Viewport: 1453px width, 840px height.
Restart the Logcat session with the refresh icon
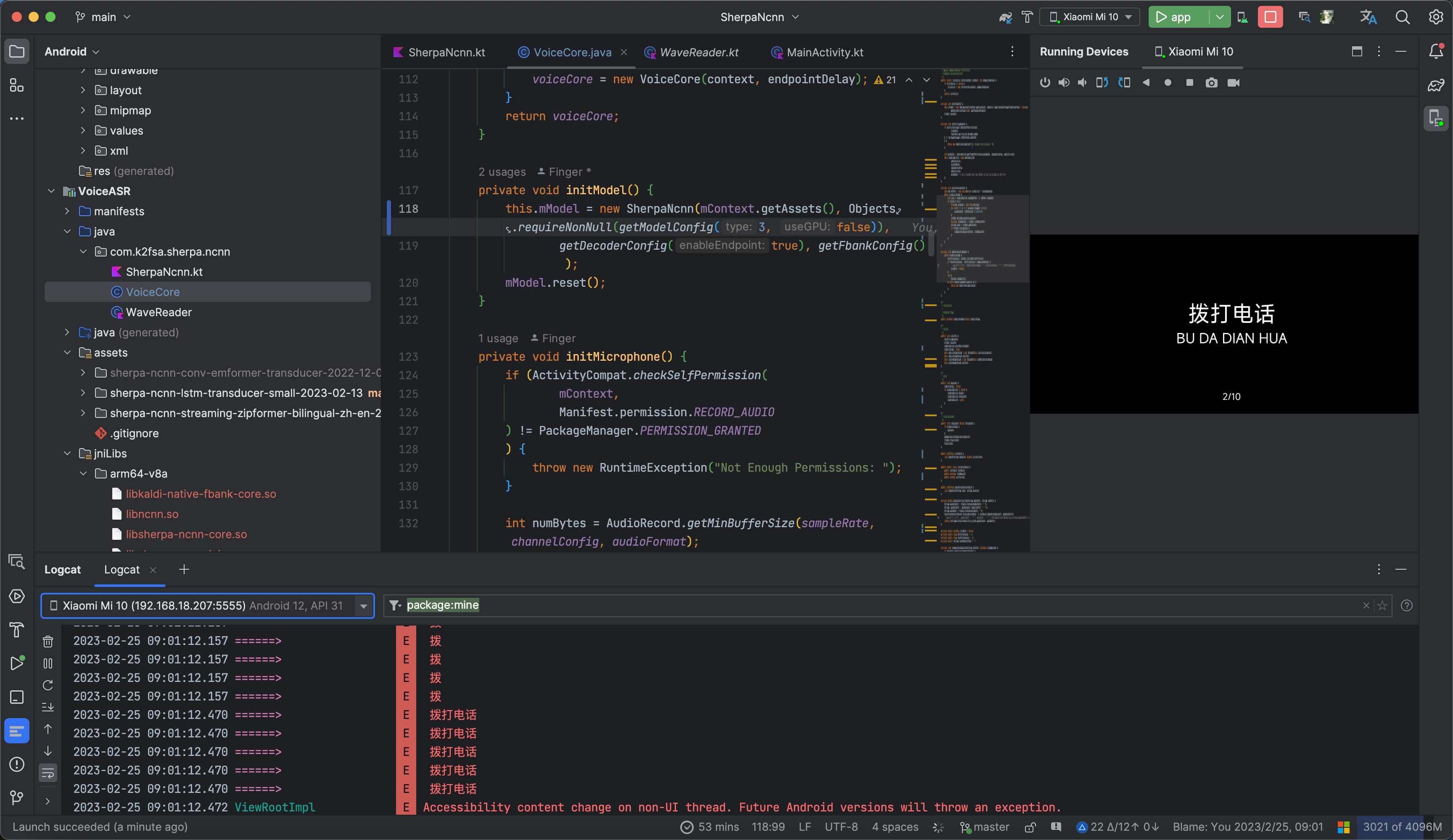[48, 685]
